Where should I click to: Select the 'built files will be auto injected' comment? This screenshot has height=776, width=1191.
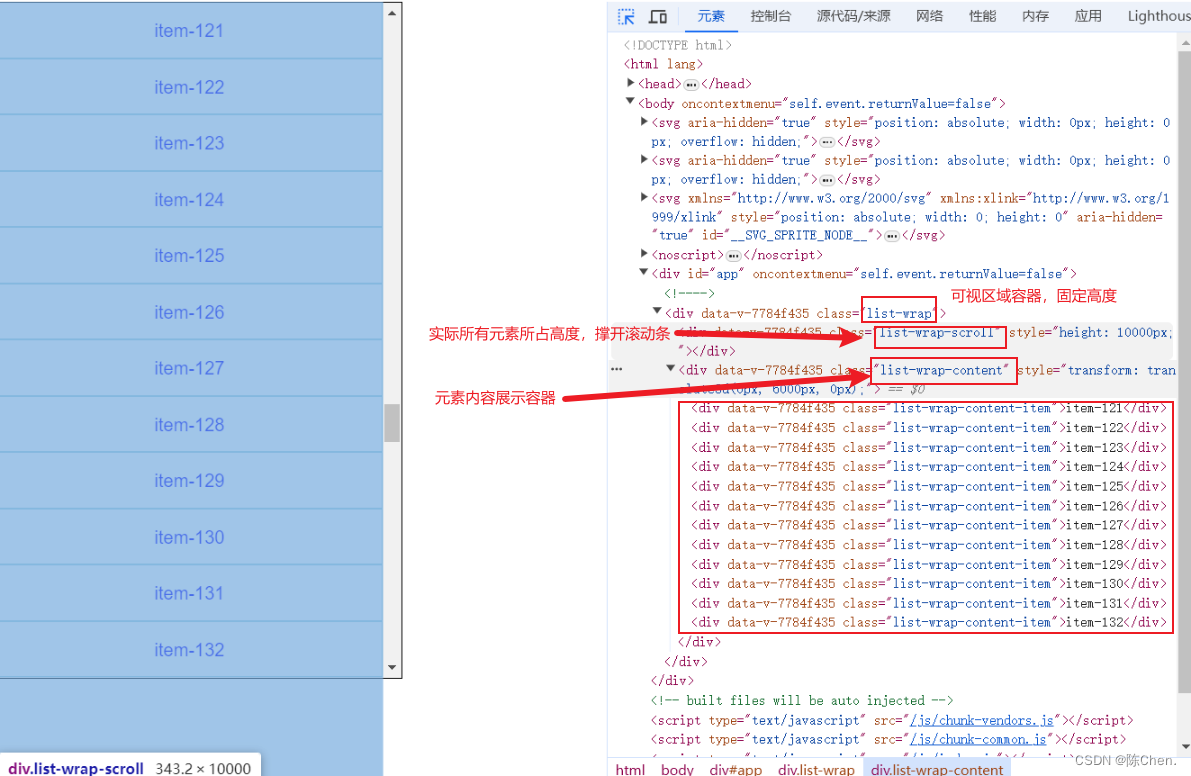[x=802, y=700]
